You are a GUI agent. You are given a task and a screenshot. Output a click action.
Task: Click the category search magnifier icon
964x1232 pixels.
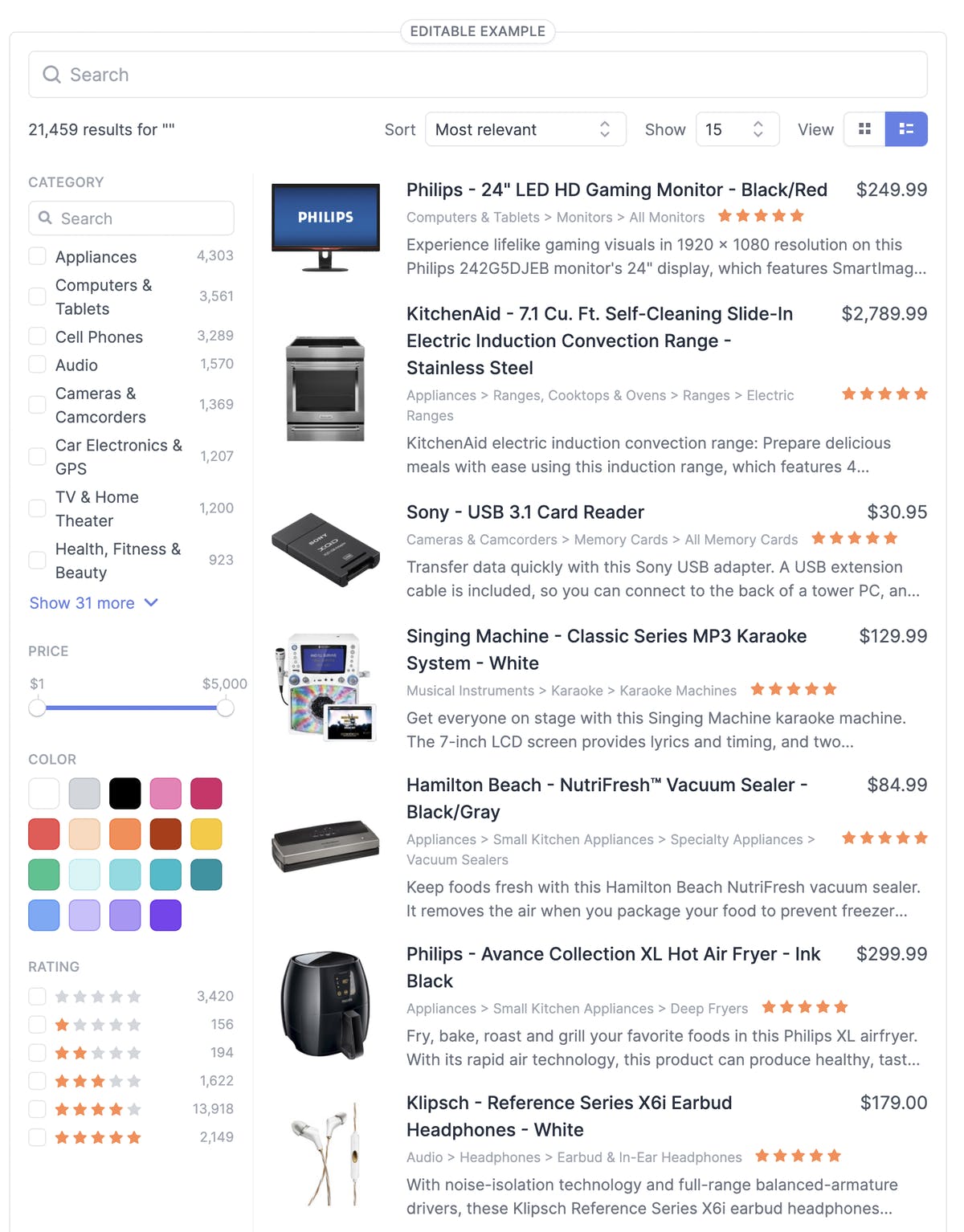46,218
